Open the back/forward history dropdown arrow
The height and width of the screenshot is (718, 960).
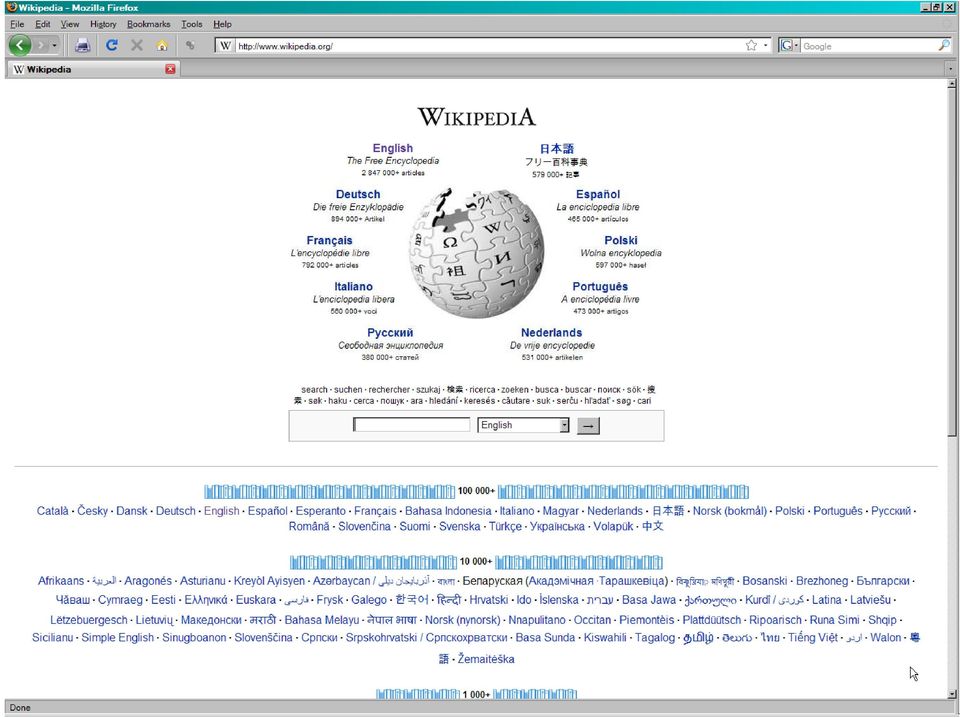point(54,45)
